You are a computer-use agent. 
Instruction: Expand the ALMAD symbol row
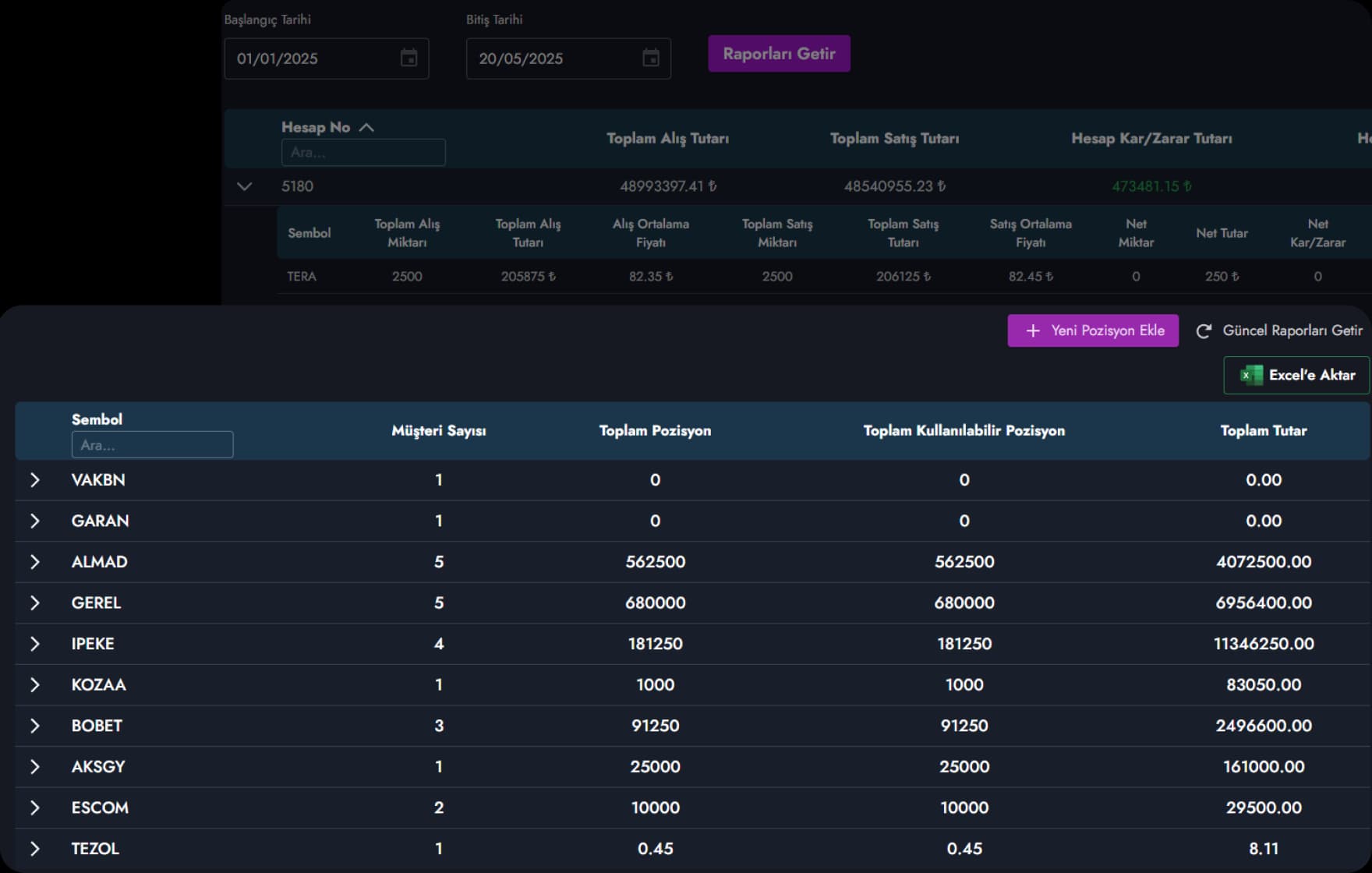(35, 562)
